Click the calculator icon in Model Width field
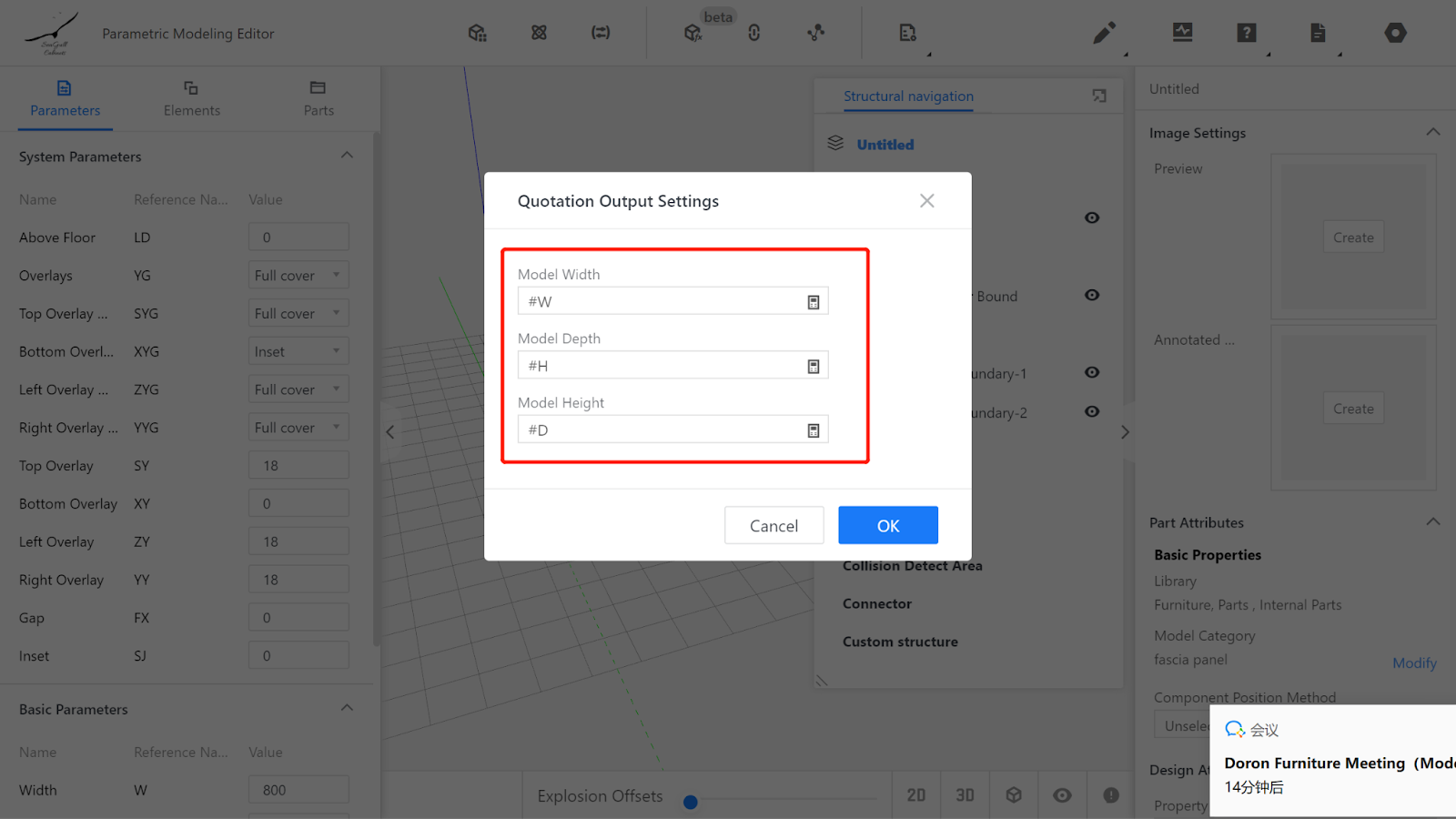The height and width of the screenshot is (819, 1456). (814, 302)
